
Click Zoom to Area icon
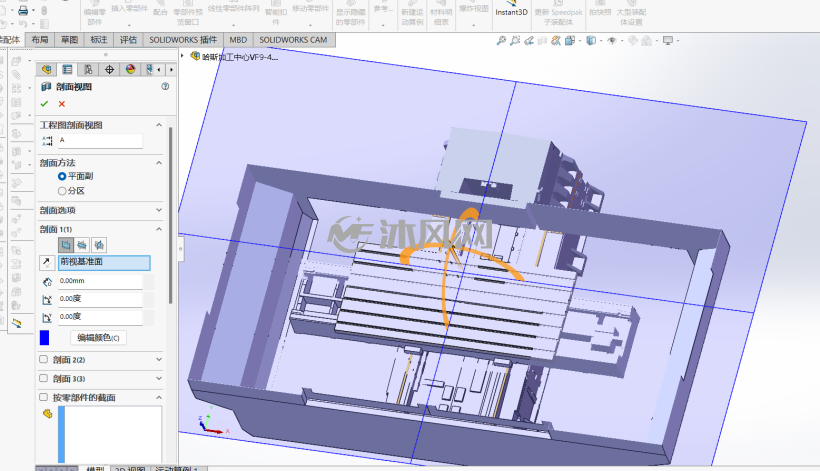coord(515,40)
